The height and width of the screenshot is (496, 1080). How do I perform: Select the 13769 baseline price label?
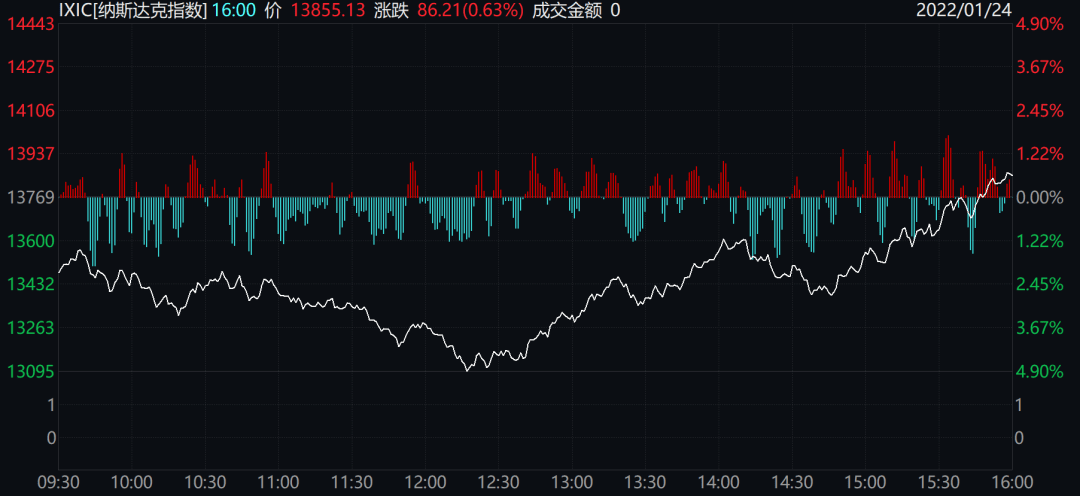tap(28, 197)
